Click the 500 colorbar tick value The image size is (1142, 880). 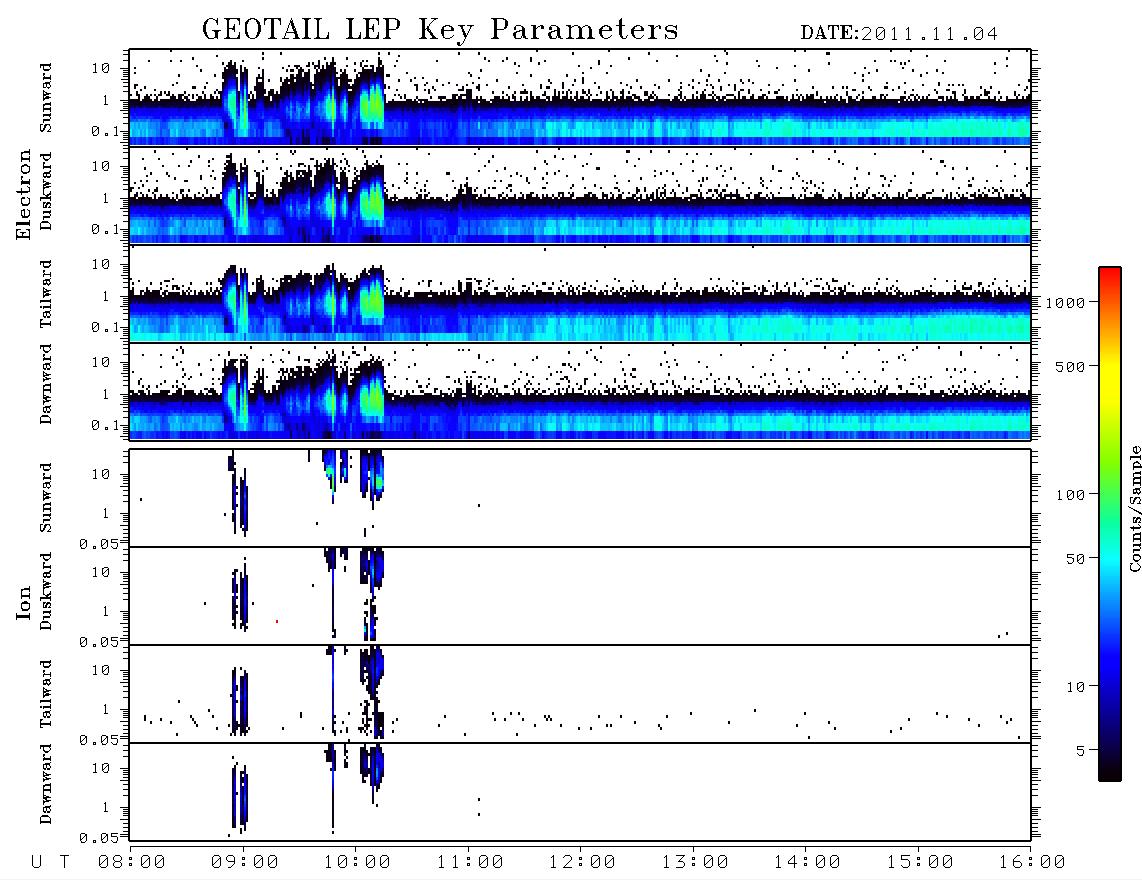click(1071, 366)
